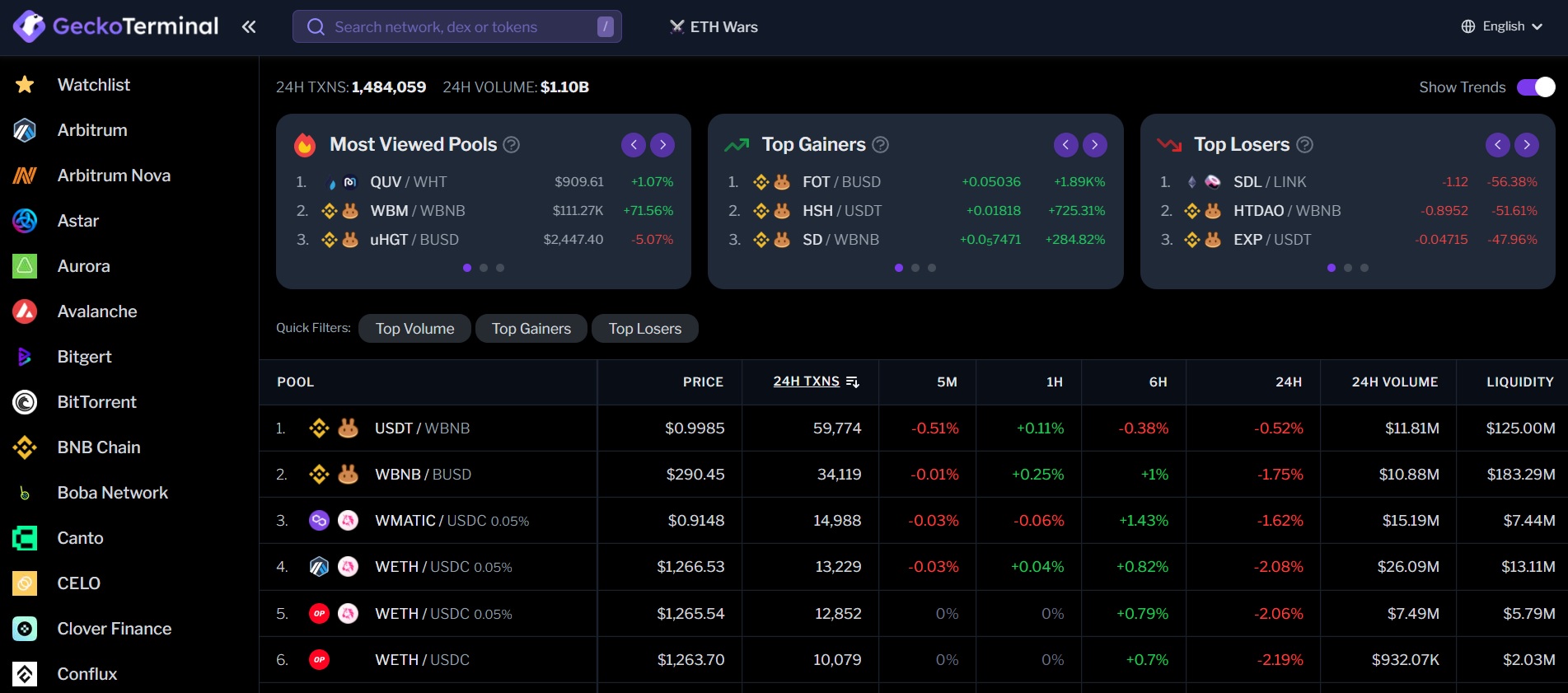Open Watchlist star icon
1568x693 pixels.
point(25,85)
